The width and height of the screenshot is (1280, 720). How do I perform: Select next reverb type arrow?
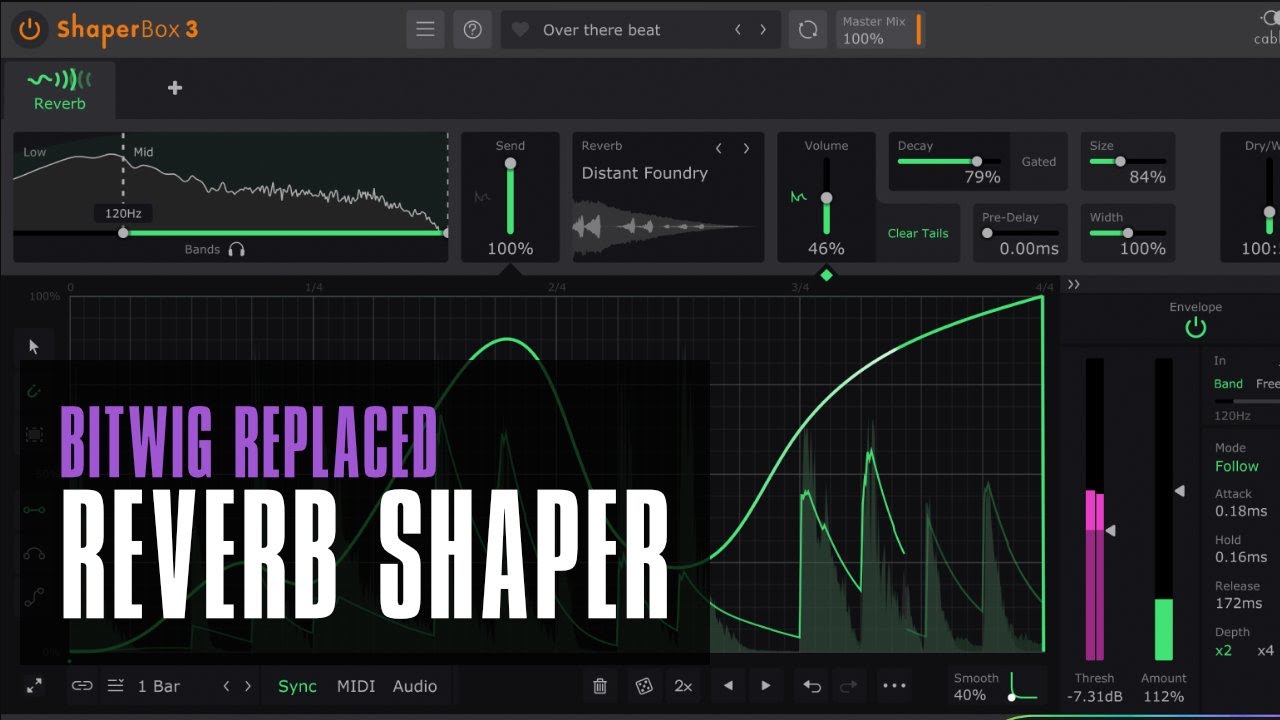point(746,148)
